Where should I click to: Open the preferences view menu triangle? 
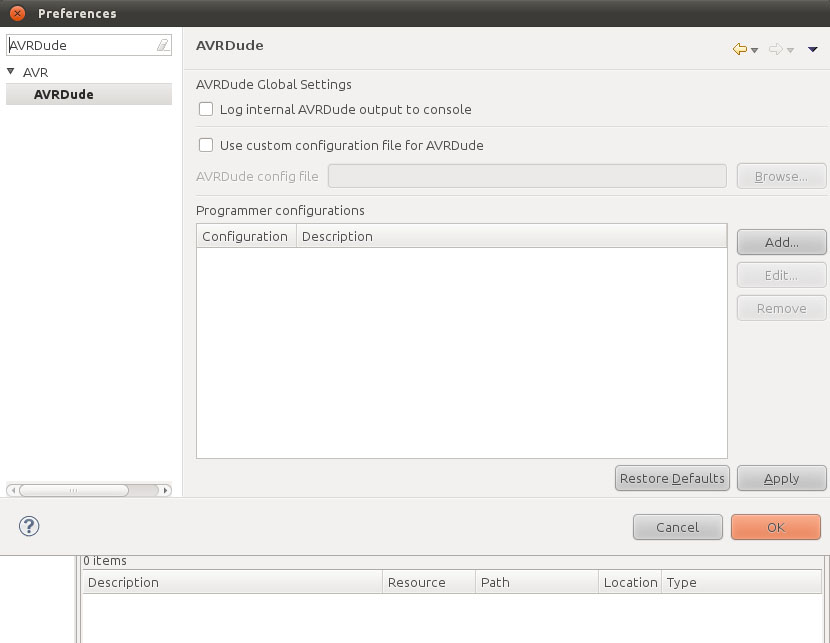(812, 50)
